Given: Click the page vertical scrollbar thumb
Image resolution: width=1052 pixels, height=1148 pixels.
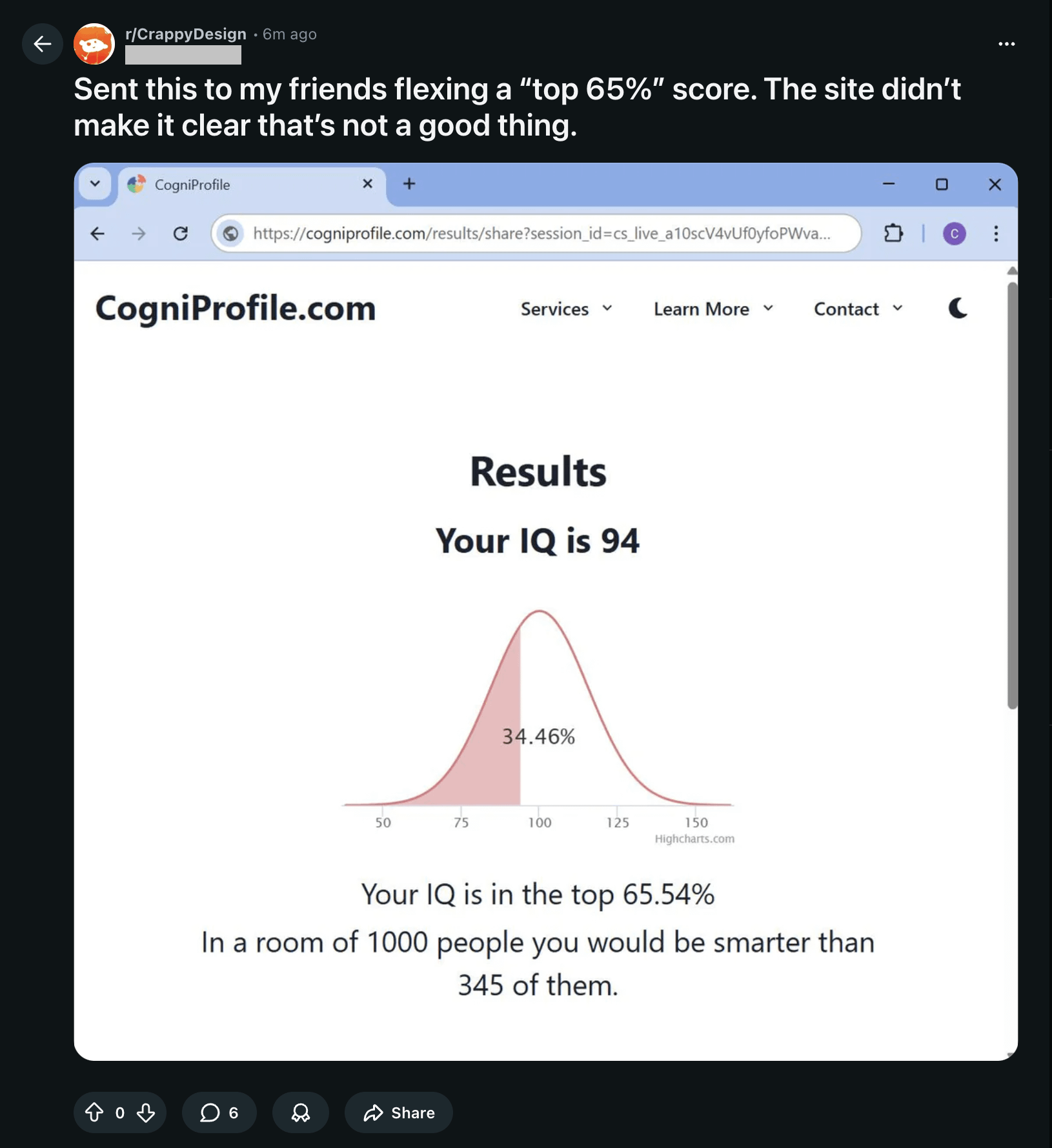Looking at the screenshot, I should pyautogui.click(x=1012, y=495).
